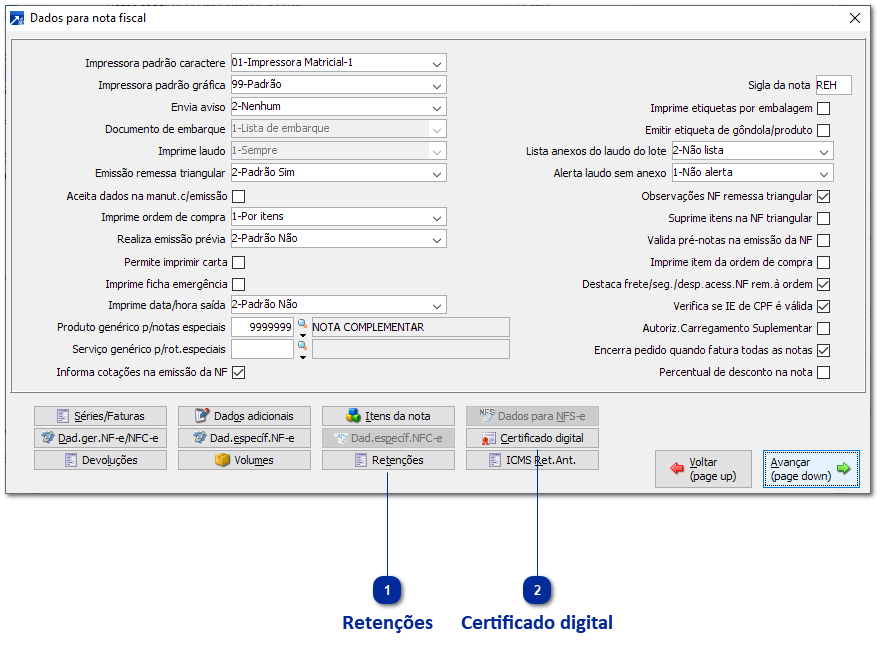Click the Dados adicionais notepad icon
The image size is (884, 651).
click(x=202, y=415)
